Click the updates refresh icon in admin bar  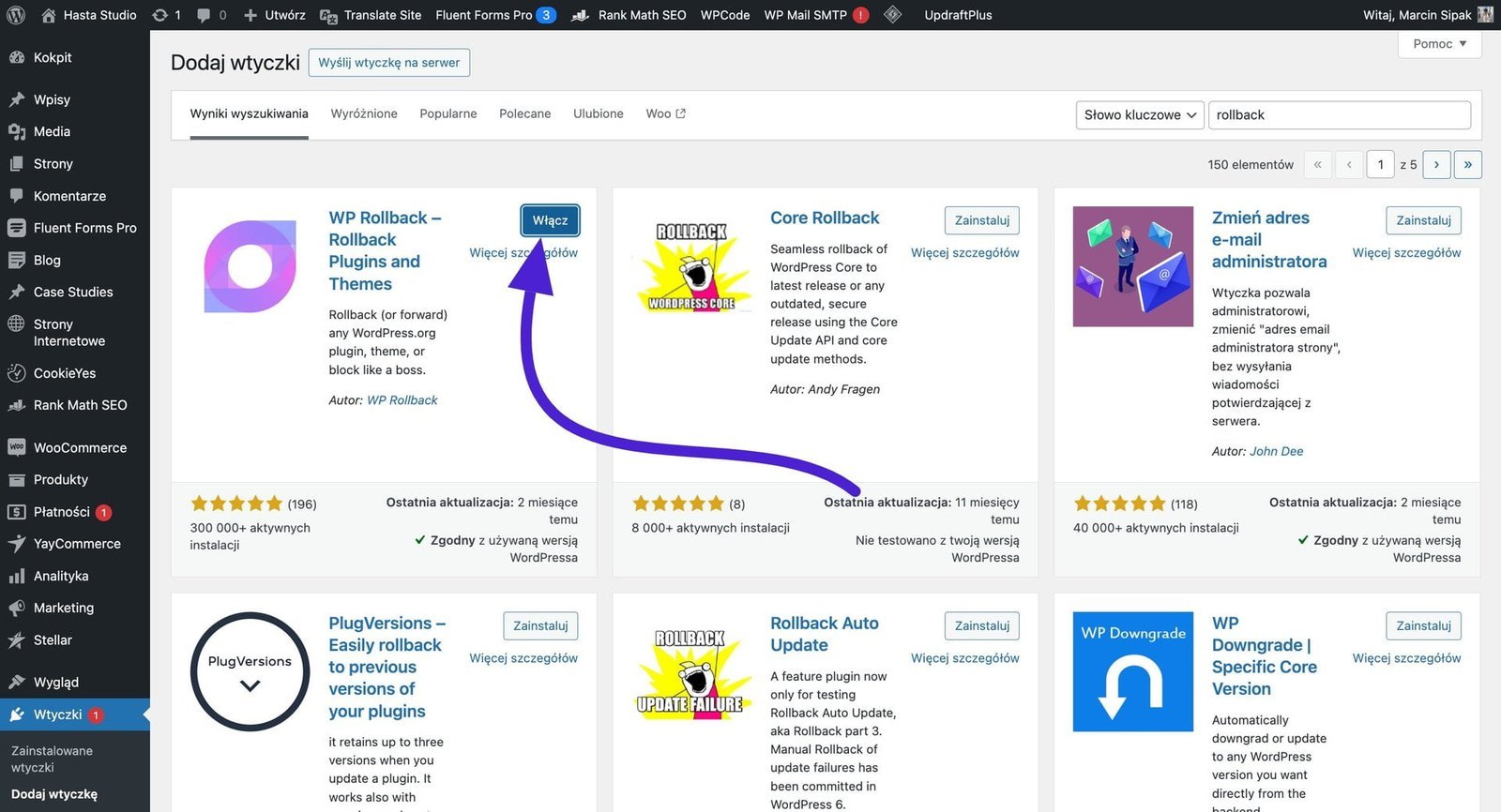click(x=160, y=15)
